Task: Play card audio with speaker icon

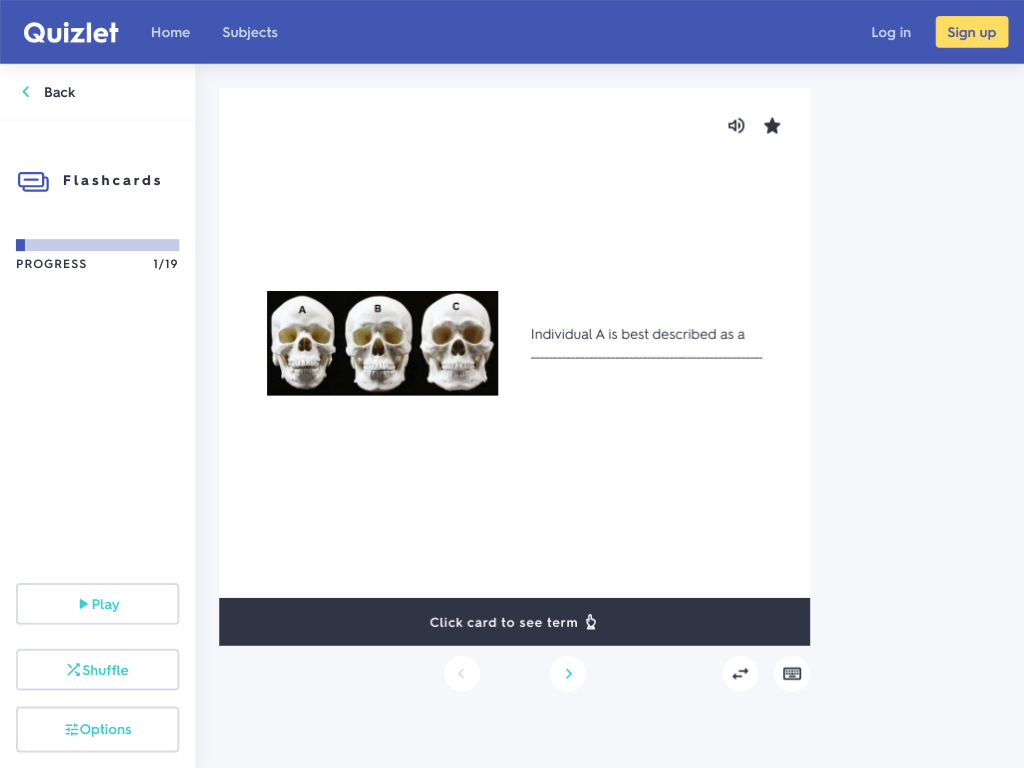Action: point(736,125)
